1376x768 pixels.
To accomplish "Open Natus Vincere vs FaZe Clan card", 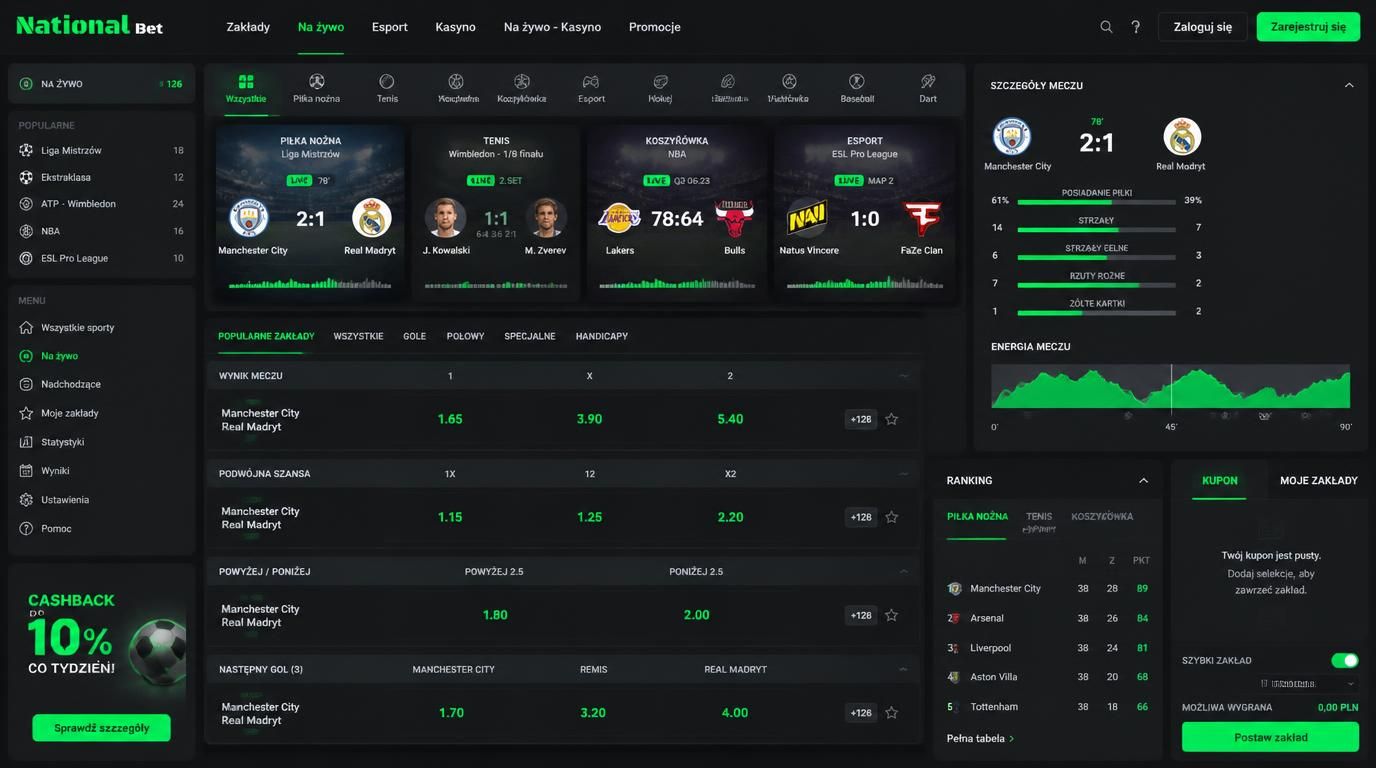I will click(864, 212).
